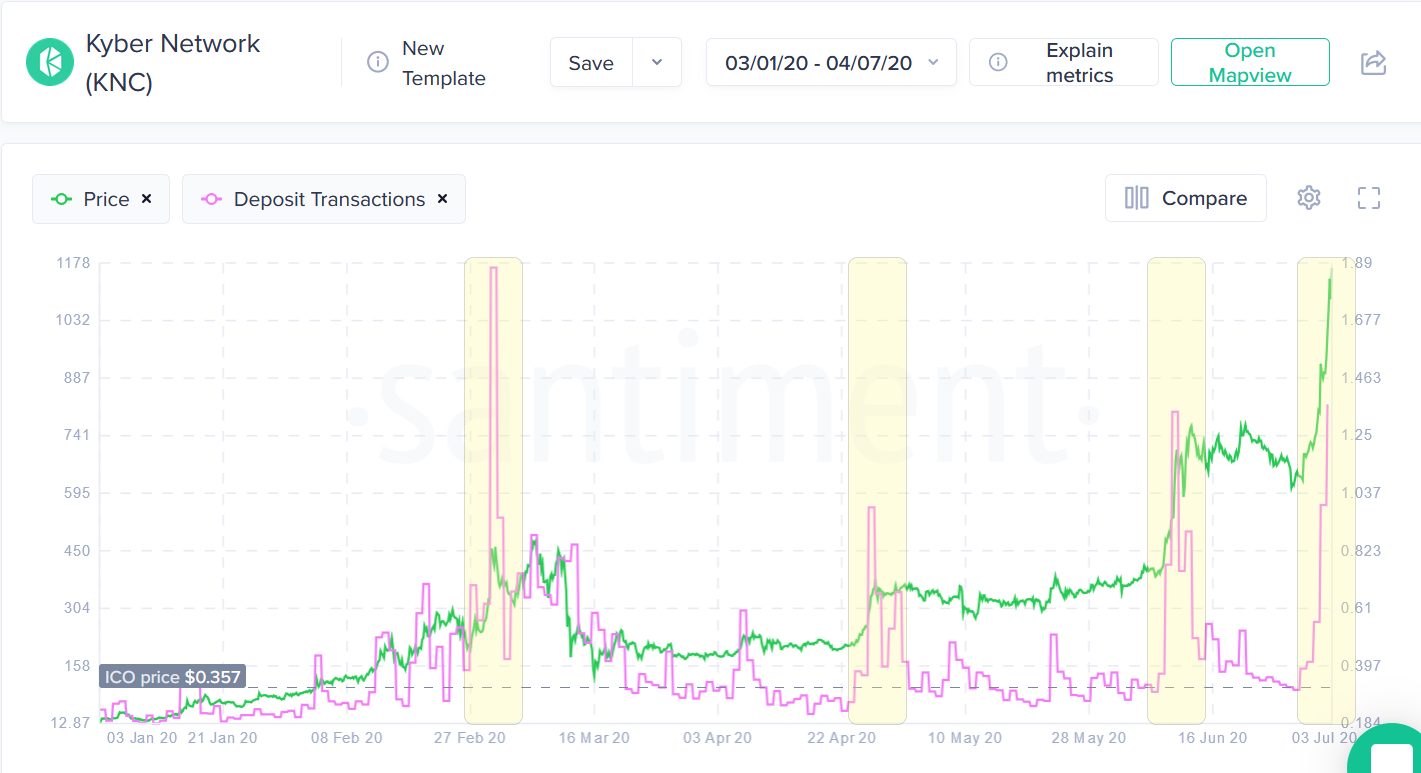Open the chat widget bubble

tap(1390, 752)
